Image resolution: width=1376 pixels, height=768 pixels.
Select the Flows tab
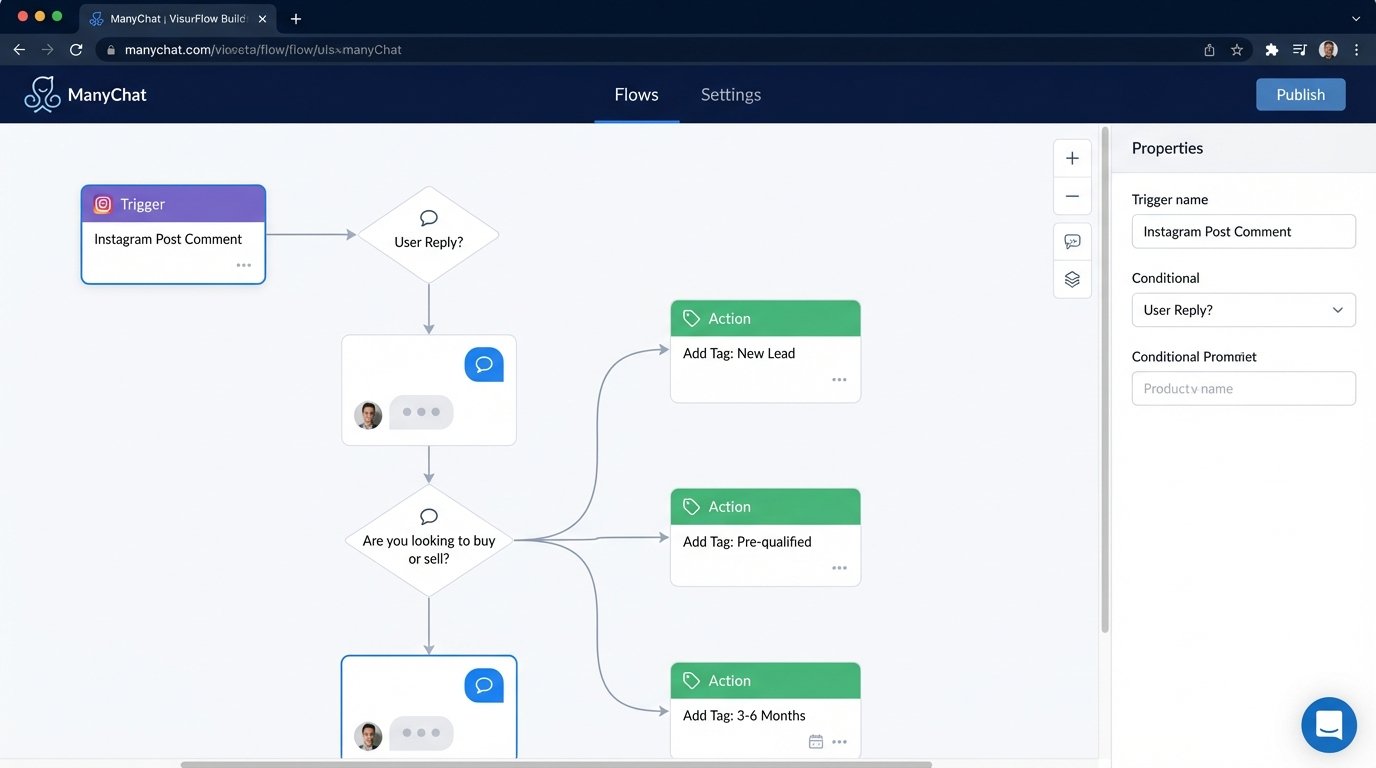636,94
